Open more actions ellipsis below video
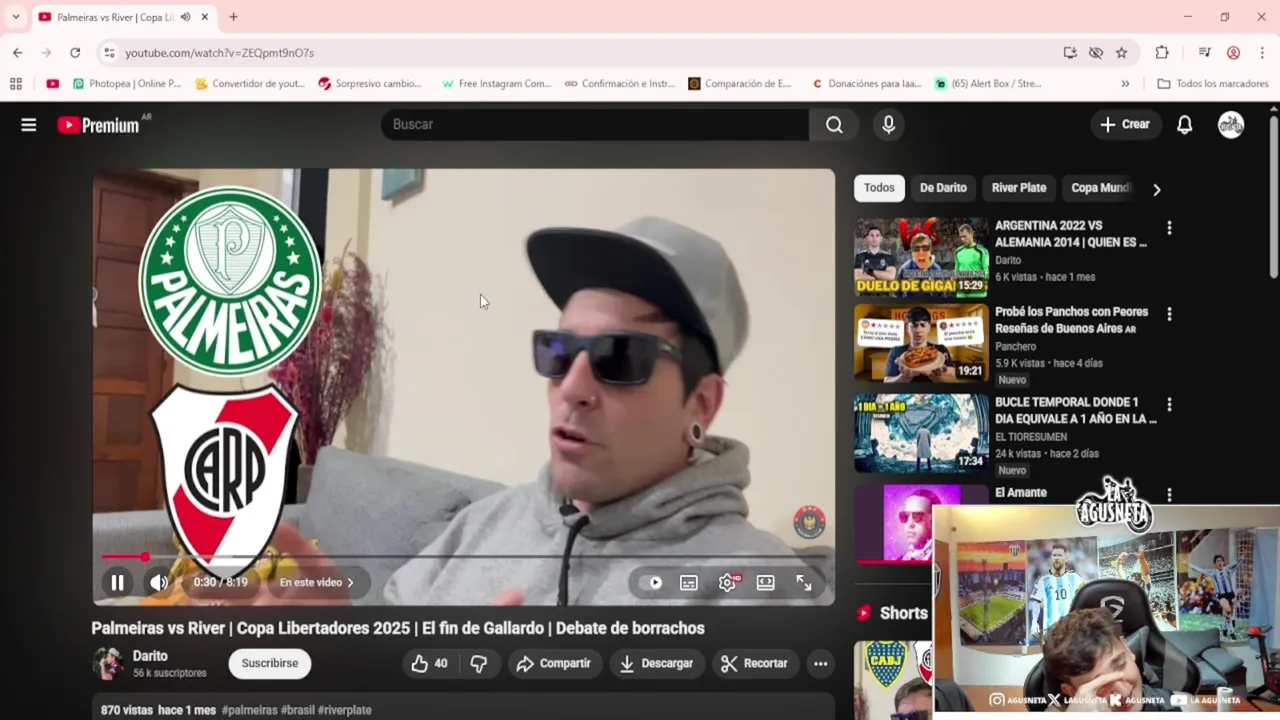The image size is (1280, 720). pyautogui.click(x=820, y=664)
